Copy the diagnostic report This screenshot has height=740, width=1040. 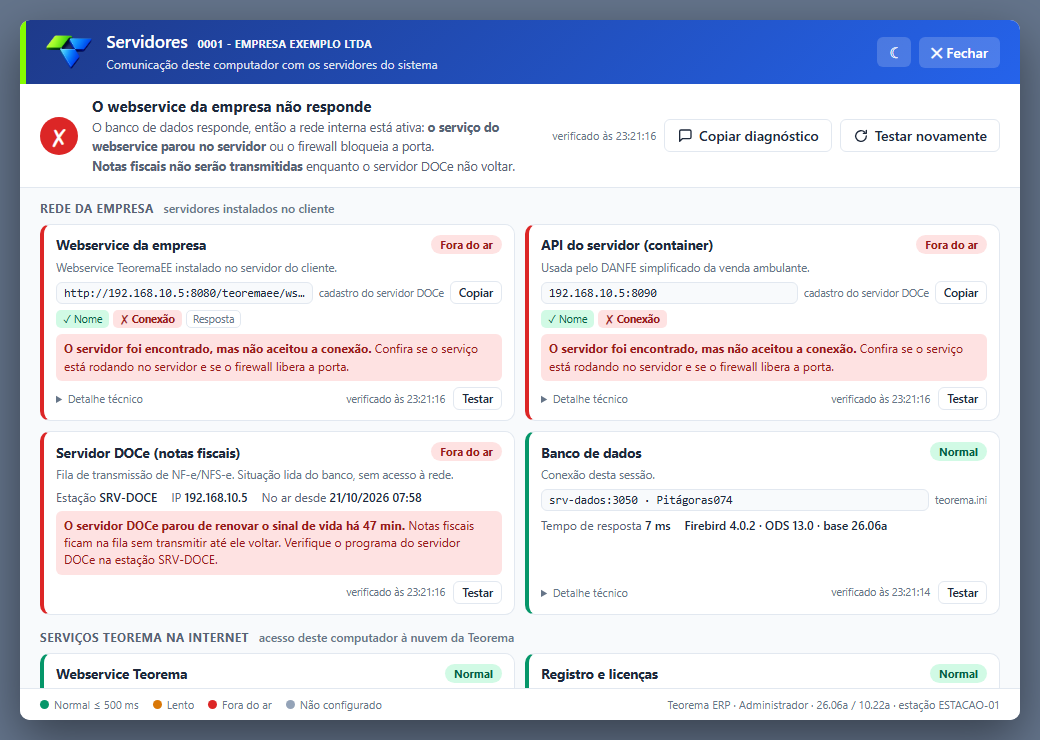click(748, 136)
